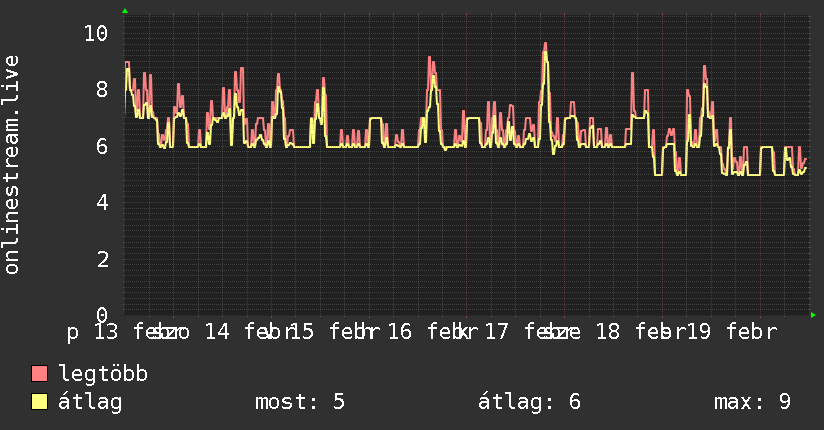
Task: Click the y-axis label 10
Action: pos(96,34)
